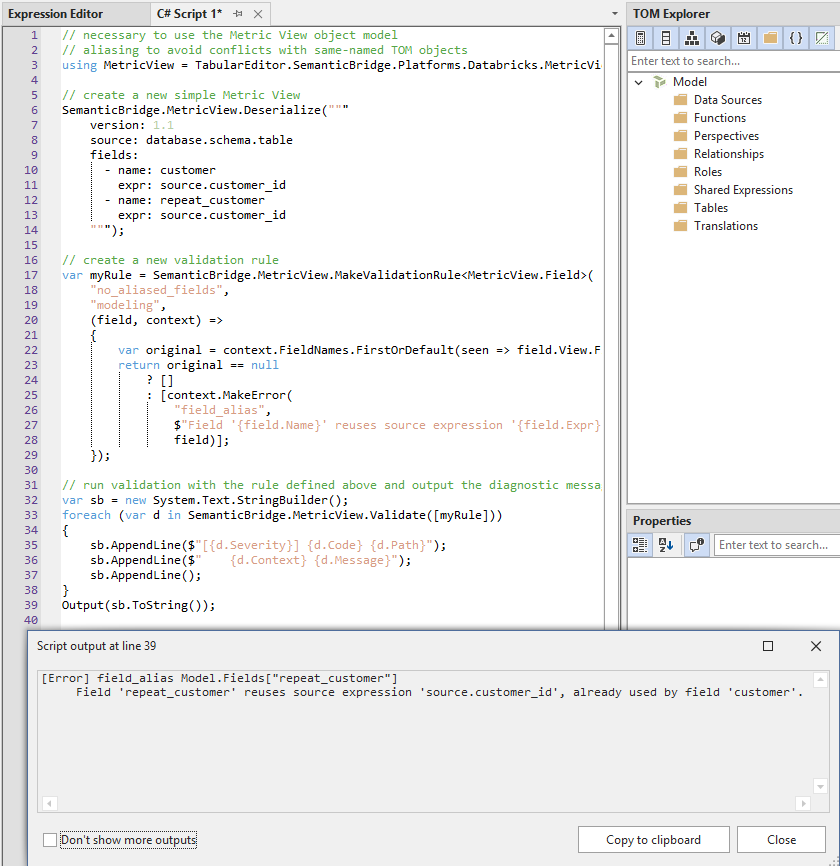Click the editor scrollbar up arrow
This screenshot has height=866, width=840.
611,36
